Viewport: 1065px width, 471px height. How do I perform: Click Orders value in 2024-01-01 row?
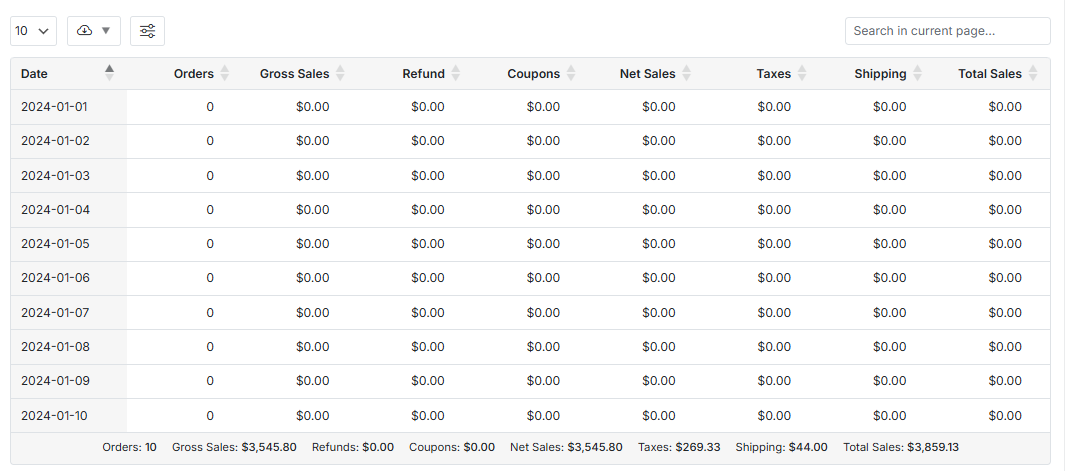[210, 107]
